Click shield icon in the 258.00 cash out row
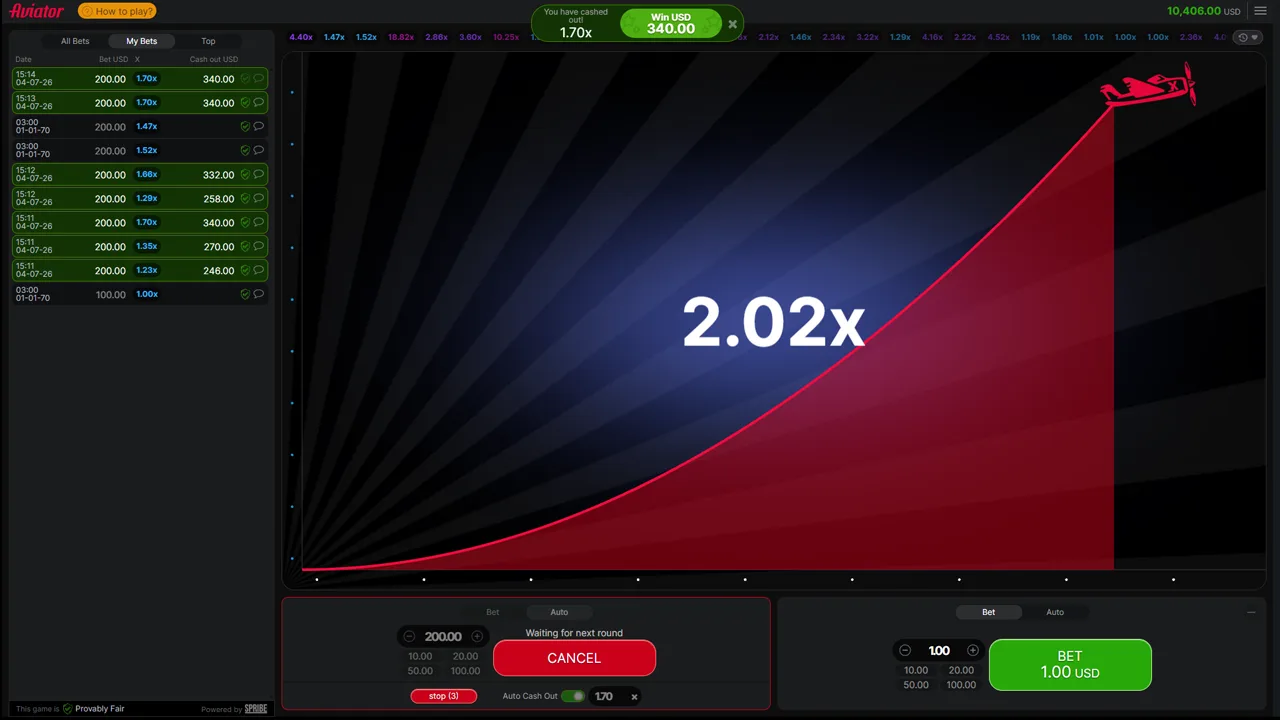Screen dimensions: 1280x720 tap(245, 198)
